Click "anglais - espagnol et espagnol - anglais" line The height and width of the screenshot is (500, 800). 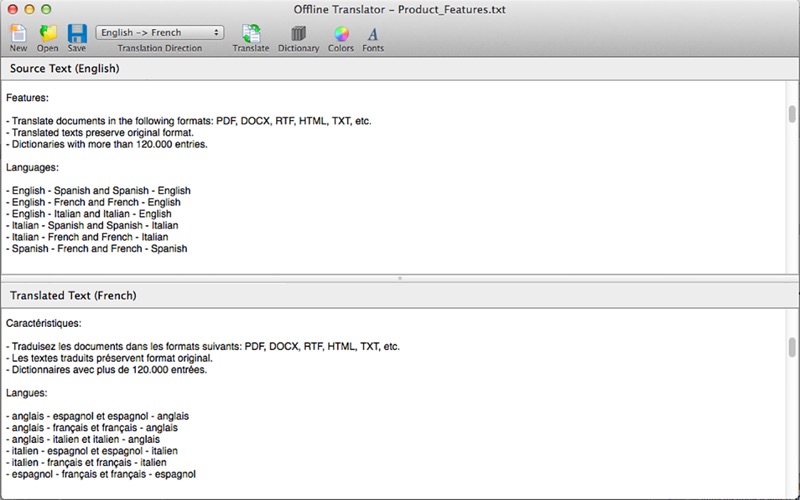(97, 416)
